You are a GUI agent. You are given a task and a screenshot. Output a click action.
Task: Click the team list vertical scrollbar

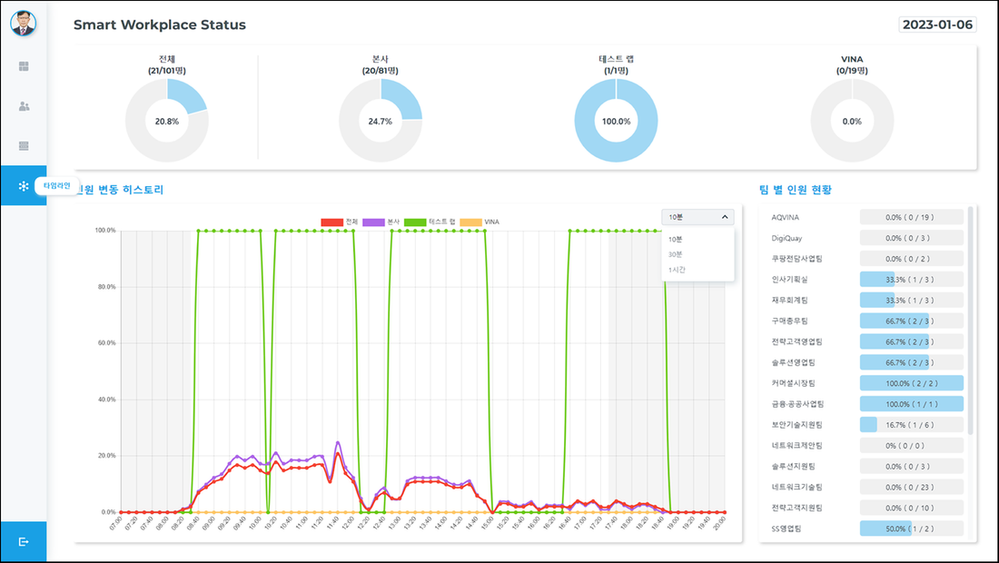tap(969, 320)
